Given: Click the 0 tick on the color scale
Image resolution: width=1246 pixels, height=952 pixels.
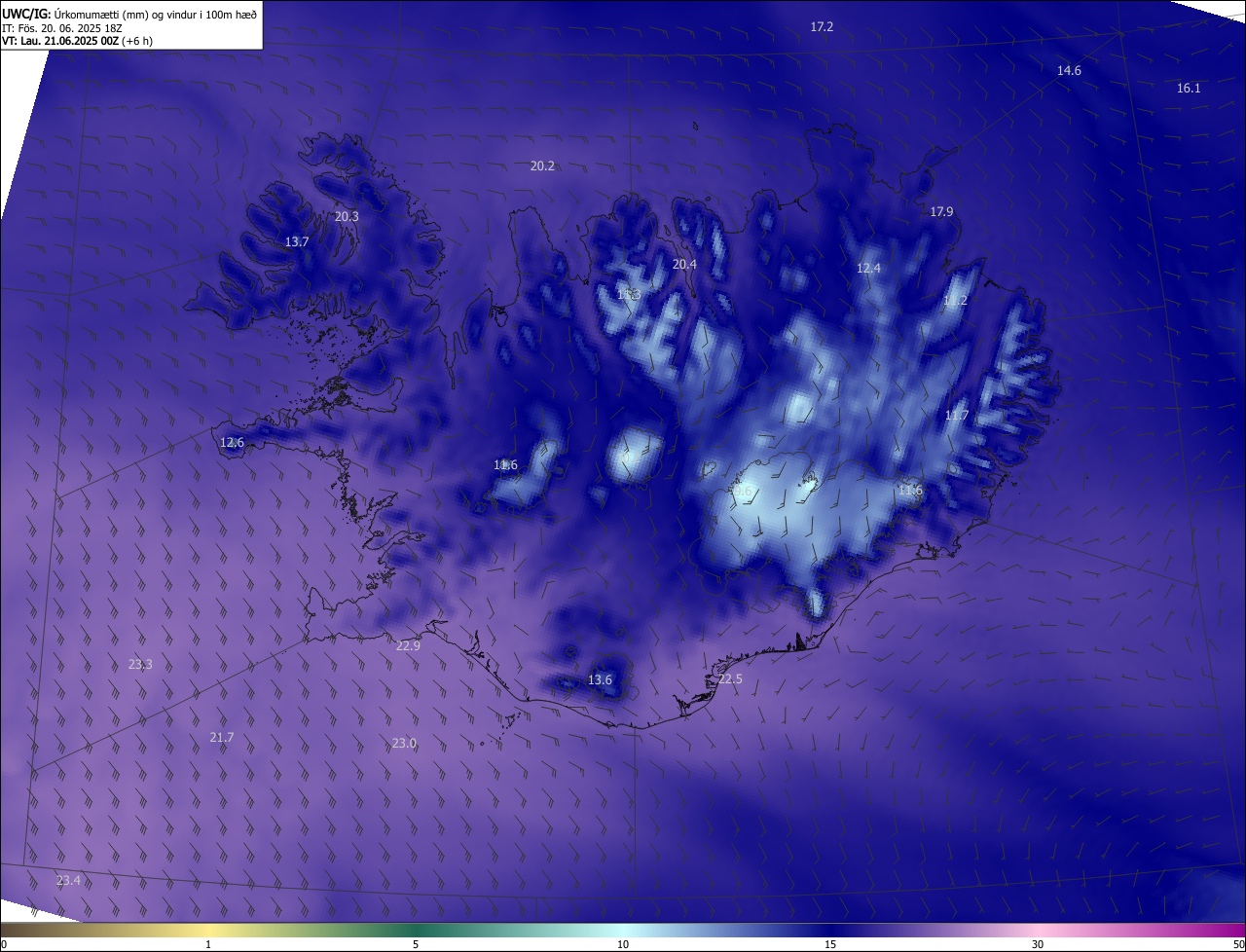Looking at the screenshot, I should coord(4,944).
